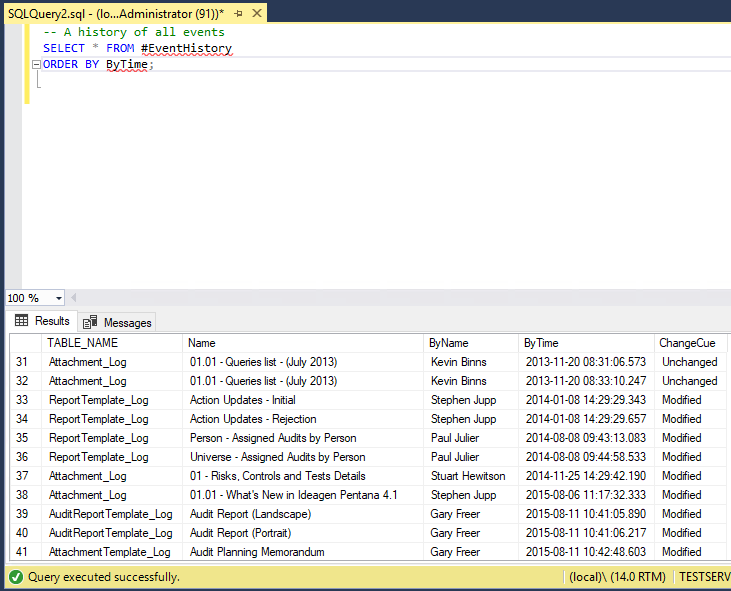Click the ByTime column header

(586, 343)
